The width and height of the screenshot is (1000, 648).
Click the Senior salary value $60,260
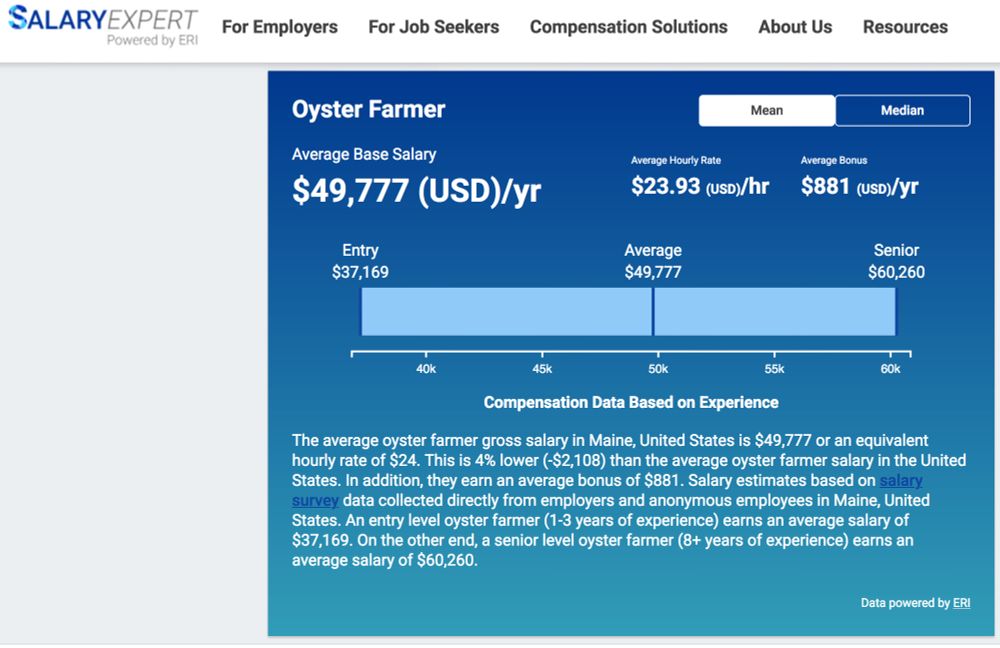(896, 270)
